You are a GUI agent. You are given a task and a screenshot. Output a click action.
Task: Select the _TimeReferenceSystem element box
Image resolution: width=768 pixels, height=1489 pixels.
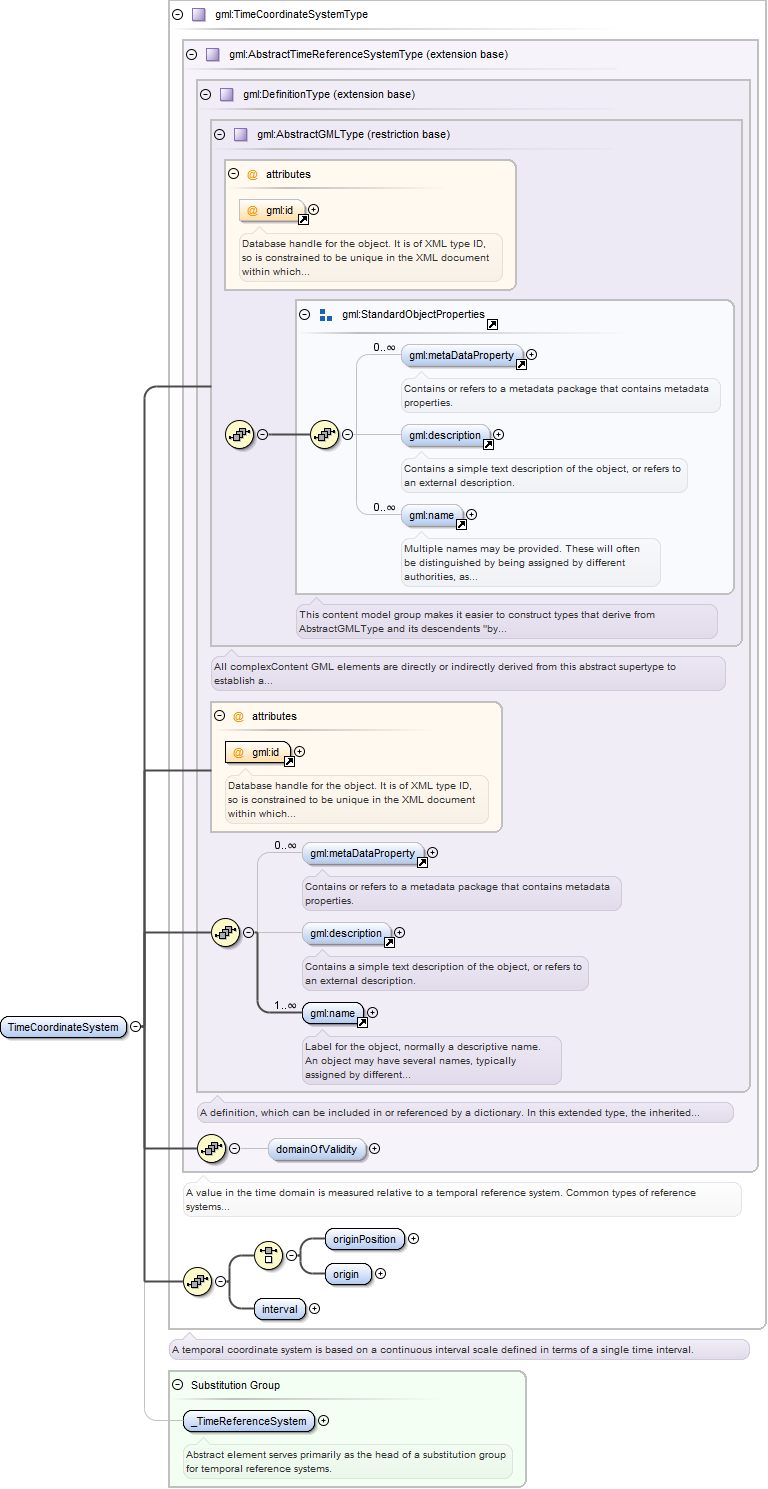[249, 1421]
